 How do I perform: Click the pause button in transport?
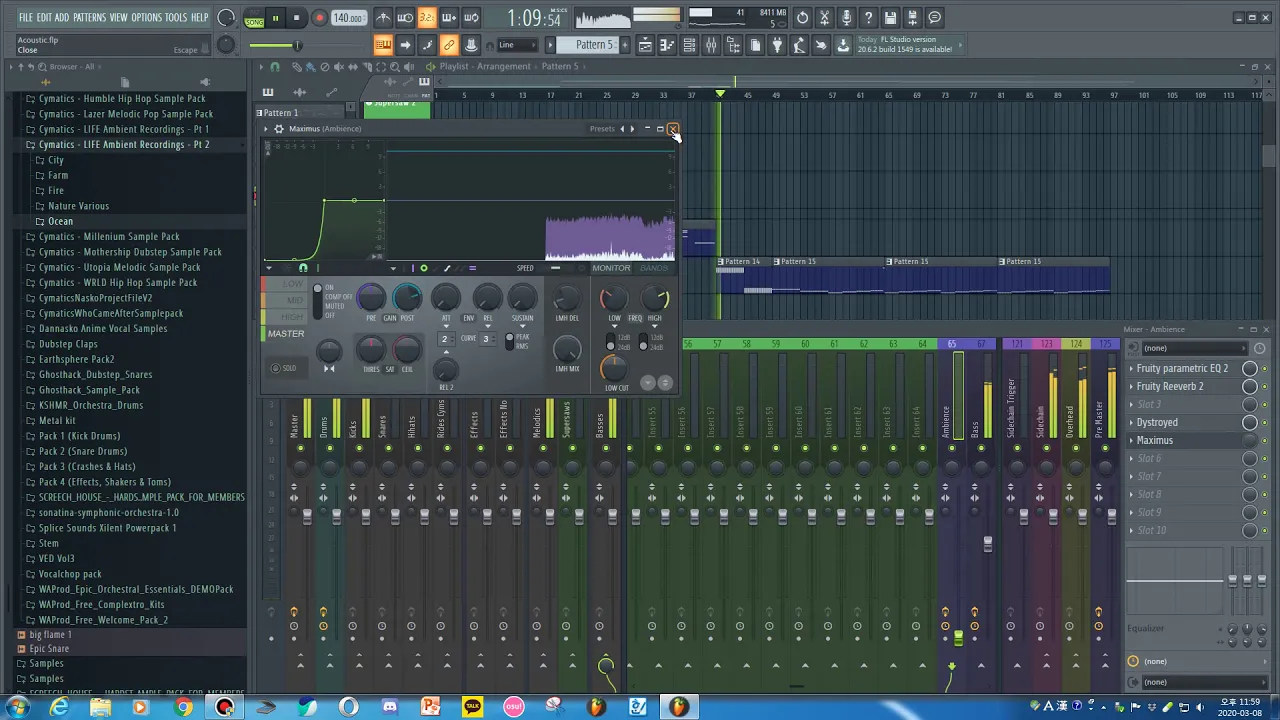275,18
